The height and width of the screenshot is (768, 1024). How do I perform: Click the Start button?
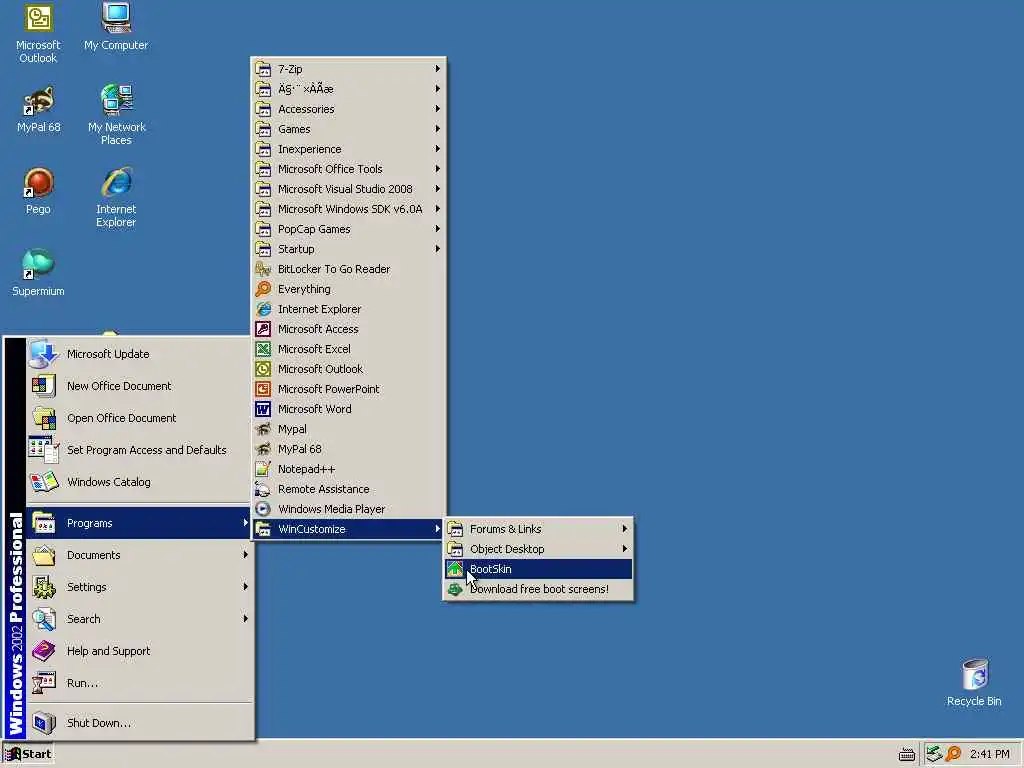click(28, 754)
